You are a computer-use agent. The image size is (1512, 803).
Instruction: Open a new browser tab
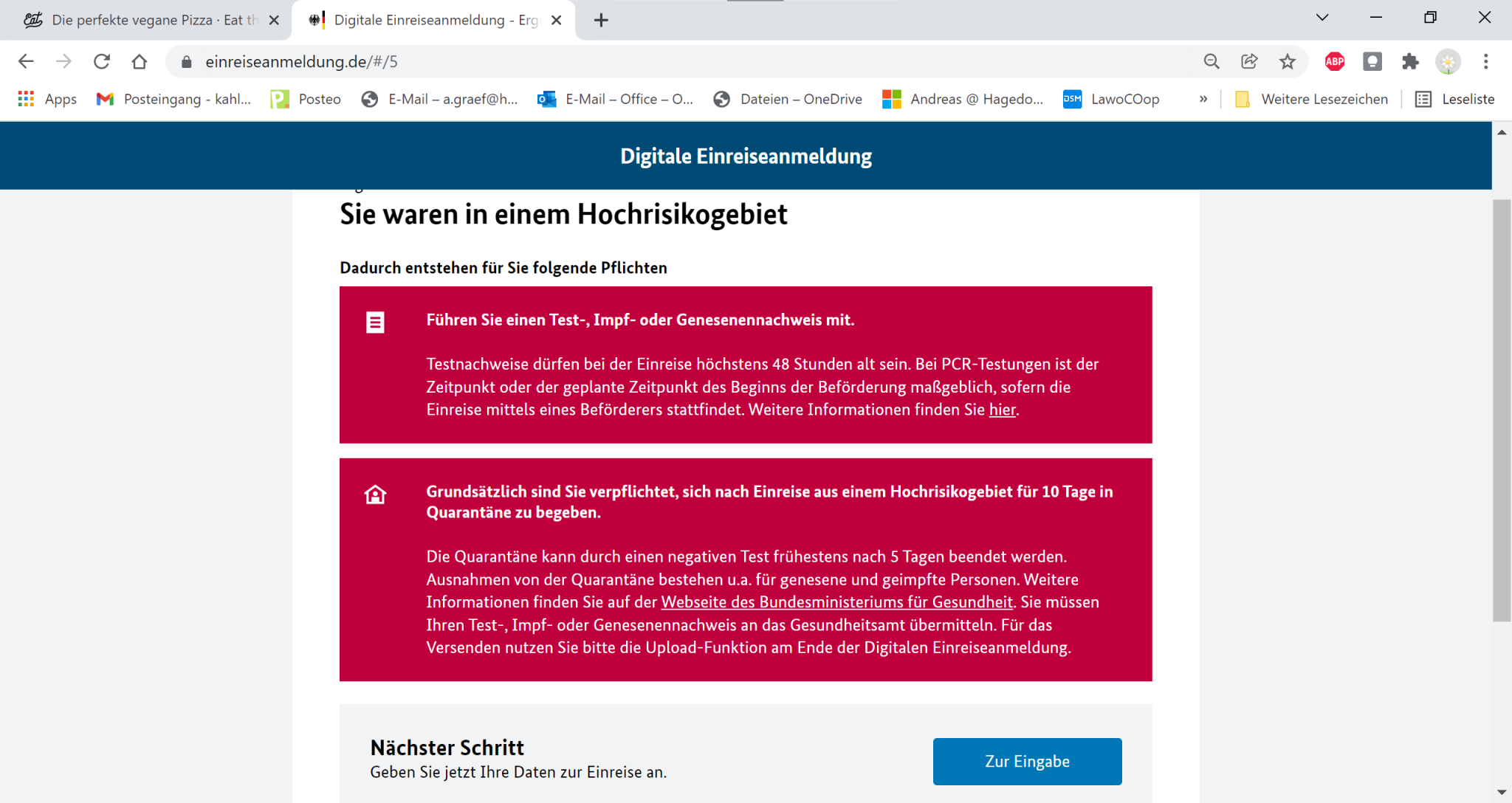[601, 20]
